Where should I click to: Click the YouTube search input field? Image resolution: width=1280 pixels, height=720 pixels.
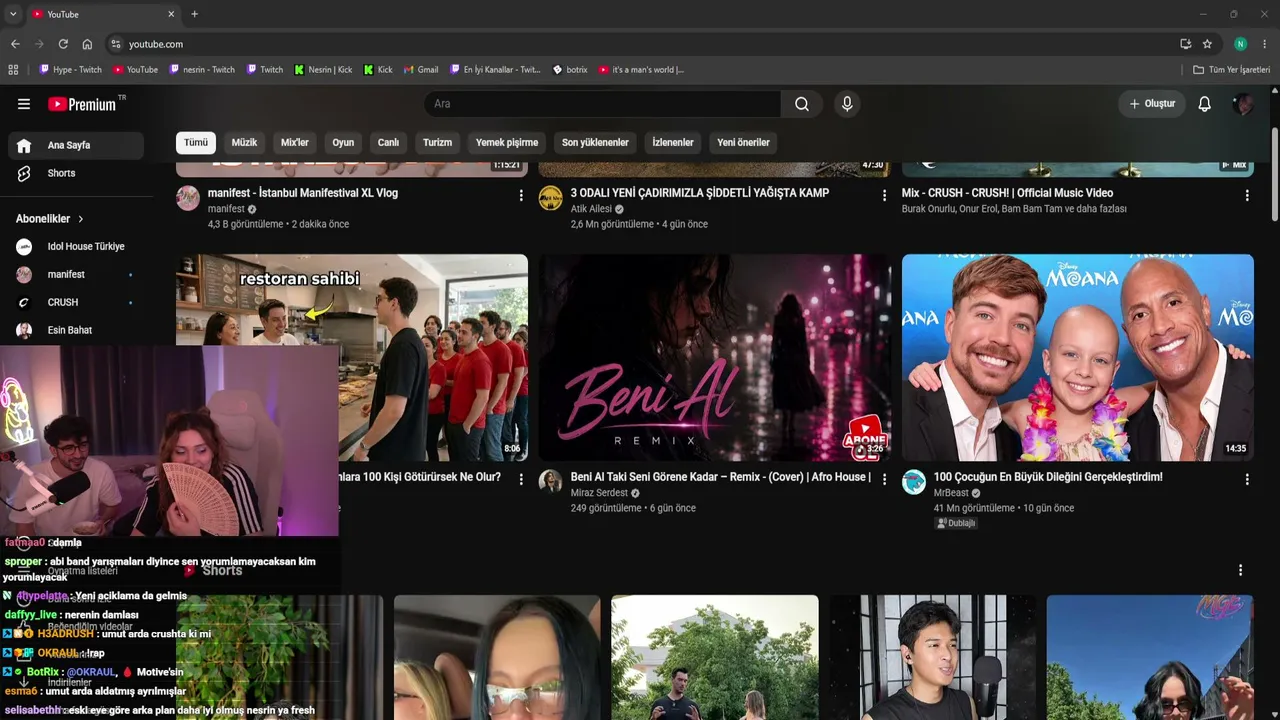[x=602, y=104]
